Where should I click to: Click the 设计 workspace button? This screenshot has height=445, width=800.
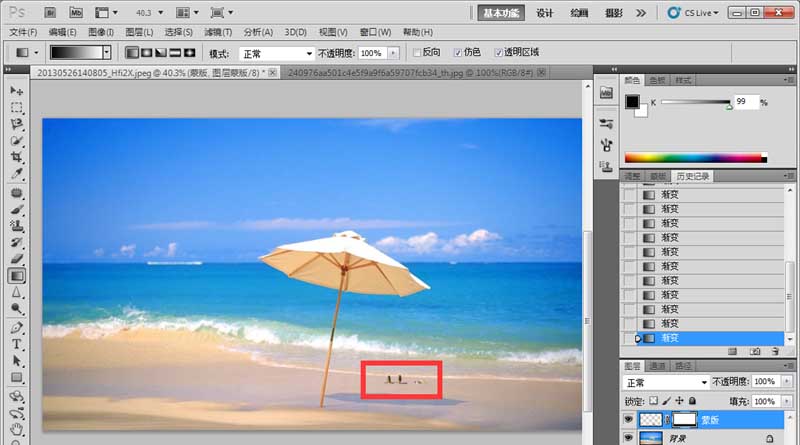544,13
